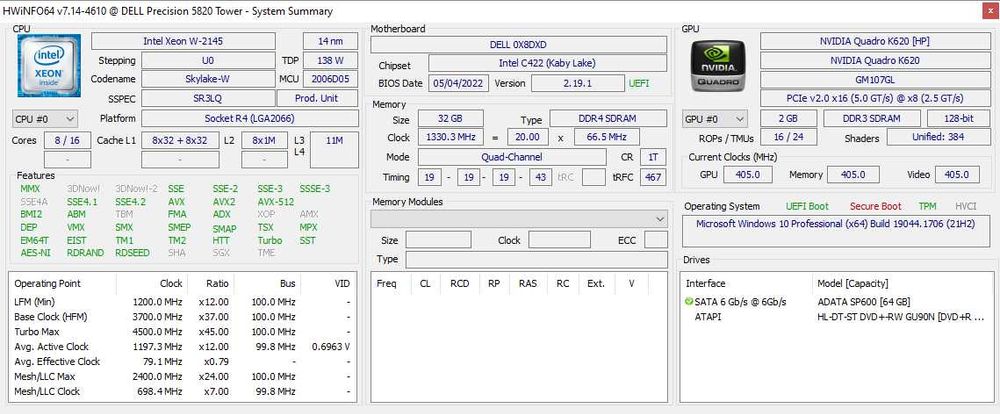The image size is (1000, 414).
Task: Click the 16 / 24 ROPs/TMUs value
Action: tap(788, 137)
